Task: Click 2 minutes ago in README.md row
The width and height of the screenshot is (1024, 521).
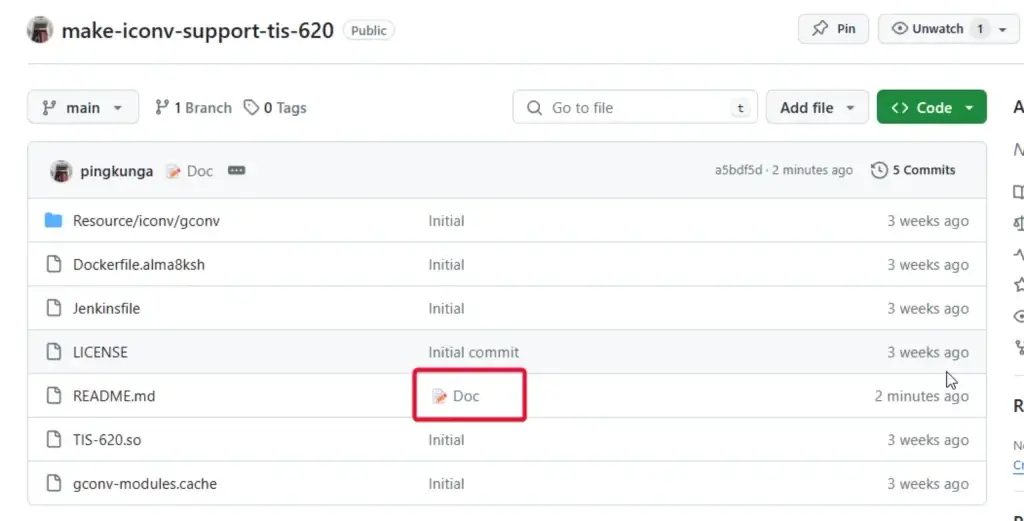Action: pyautogui.click(x=921, y=396)
